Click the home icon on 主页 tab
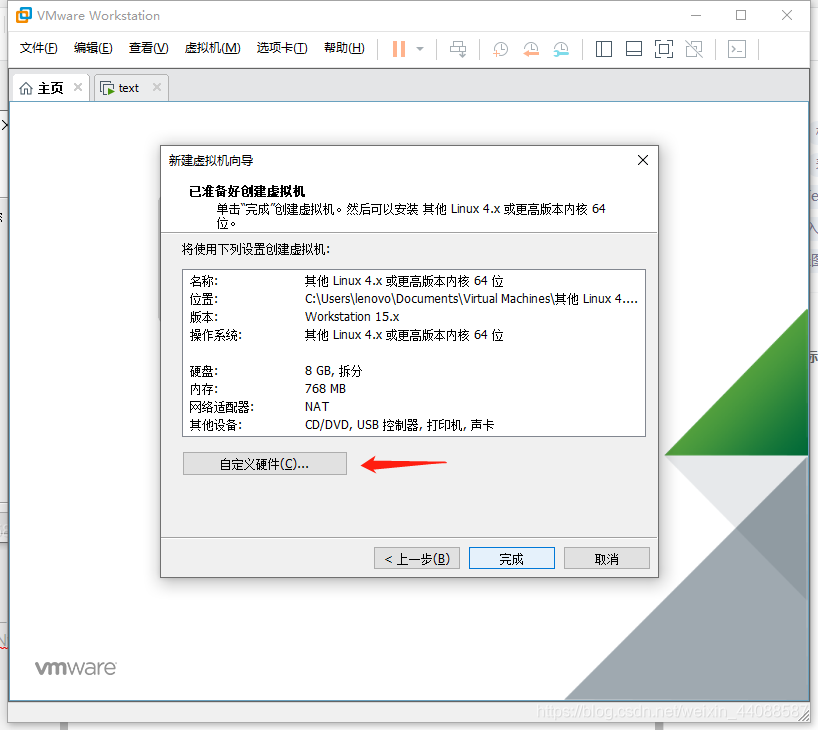This screenshot has width=818, height=730. (26, 88)
